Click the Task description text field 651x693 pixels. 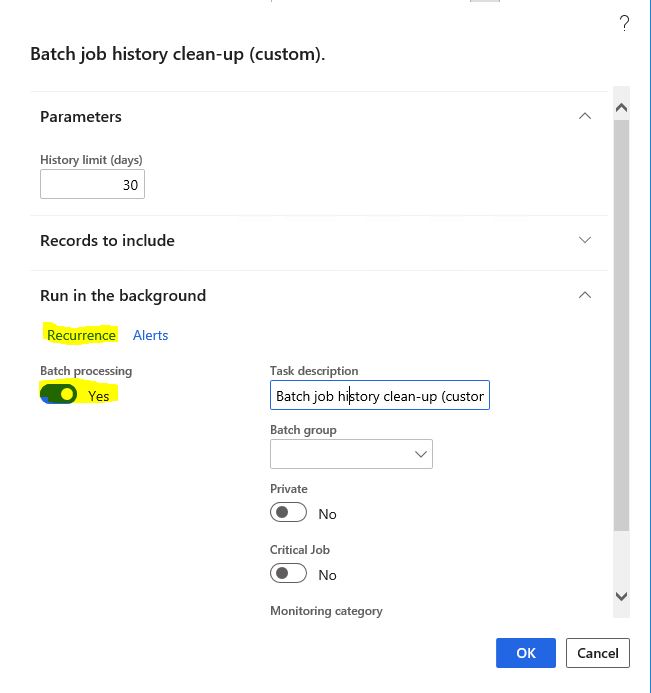[x=380, y=395]
